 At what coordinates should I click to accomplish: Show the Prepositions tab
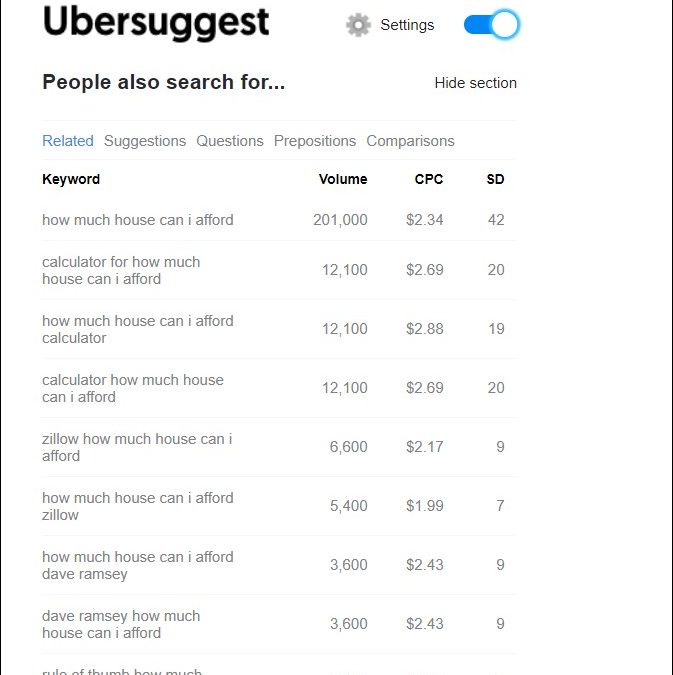tap(315, 141)
